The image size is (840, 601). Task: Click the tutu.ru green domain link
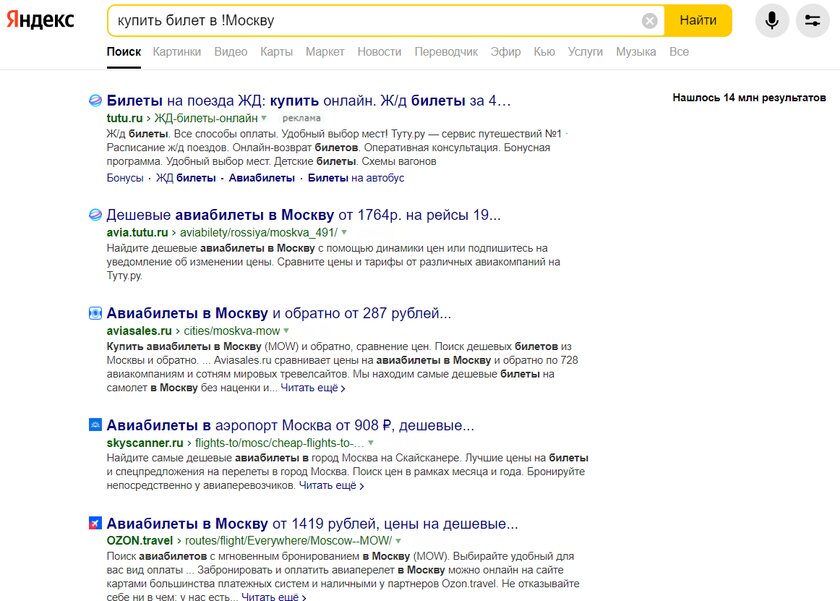tap(124, 118)
